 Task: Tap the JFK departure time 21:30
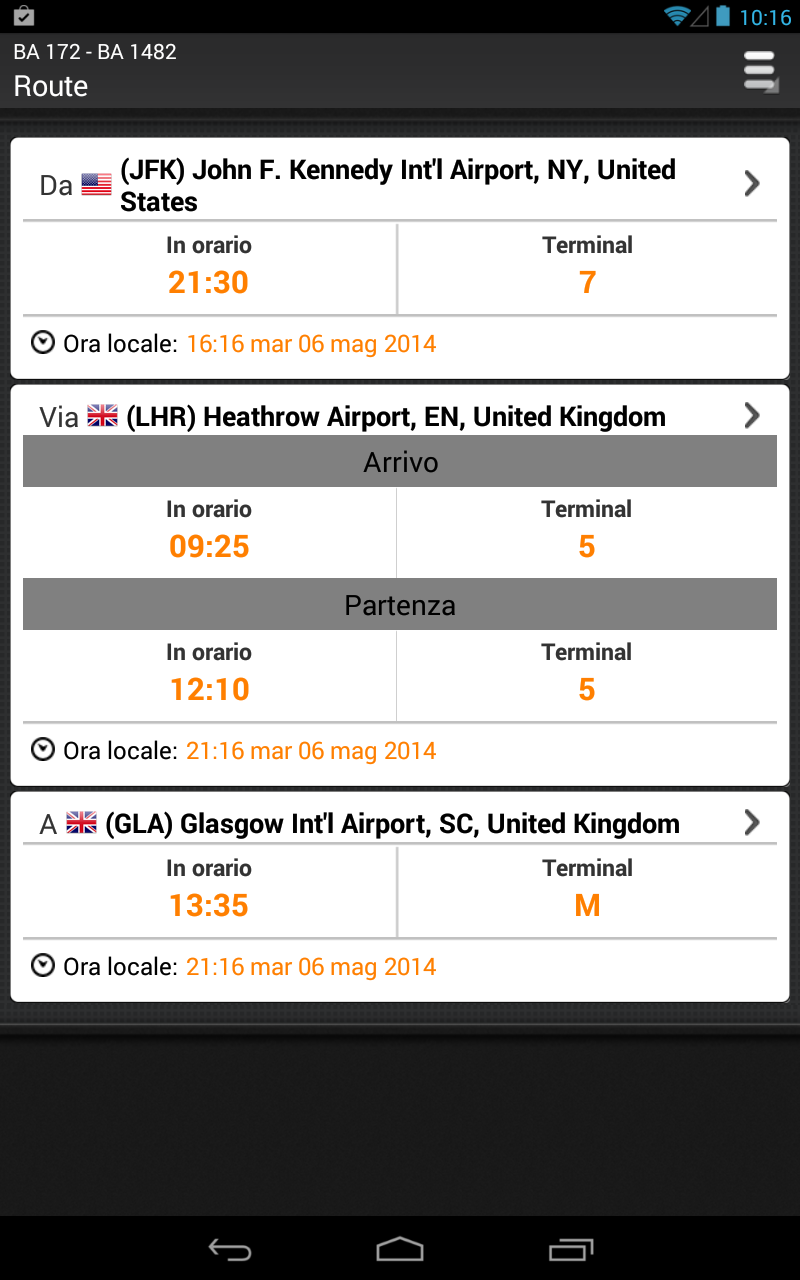point(208,283)
